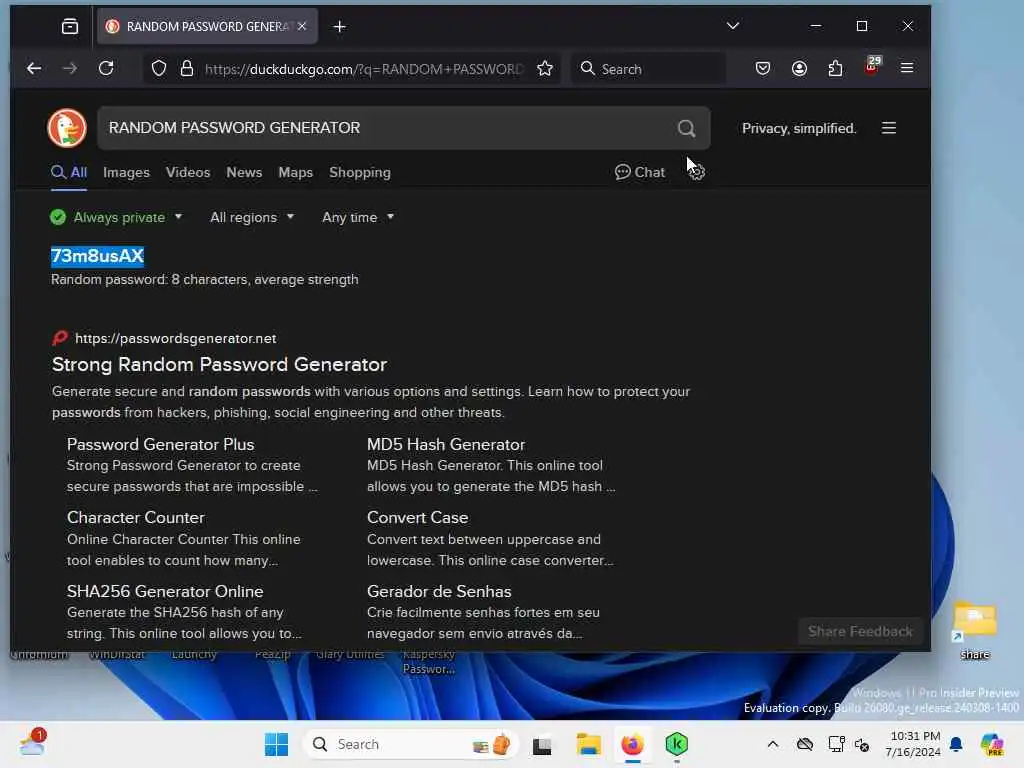The image size is (1024, 768).
Task: Switch to Videos tab
Action: [188, 172]
